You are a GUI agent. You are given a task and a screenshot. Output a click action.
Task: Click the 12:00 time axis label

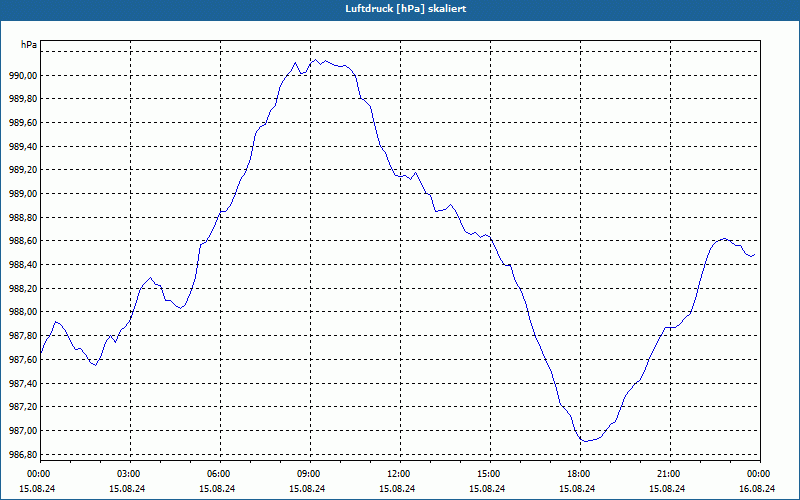point(400,474)
